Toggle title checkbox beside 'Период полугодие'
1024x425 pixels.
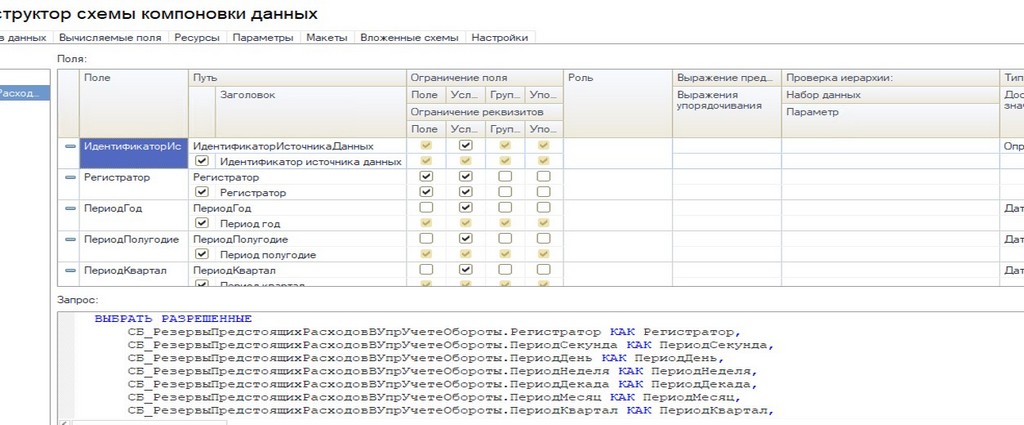click(x=202, y=254)
